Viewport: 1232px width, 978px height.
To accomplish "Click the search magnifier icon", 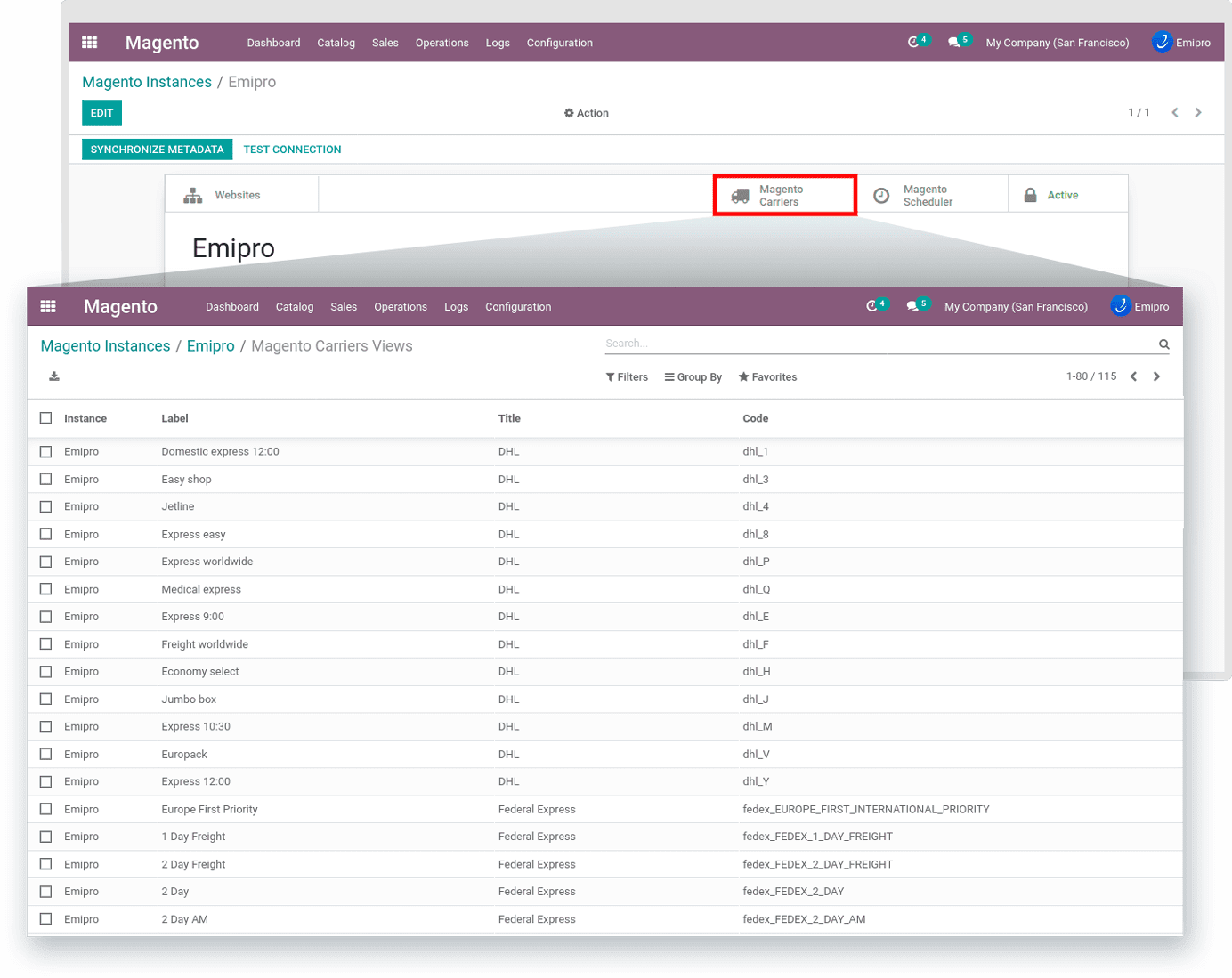I will (x=1163, y=344).
